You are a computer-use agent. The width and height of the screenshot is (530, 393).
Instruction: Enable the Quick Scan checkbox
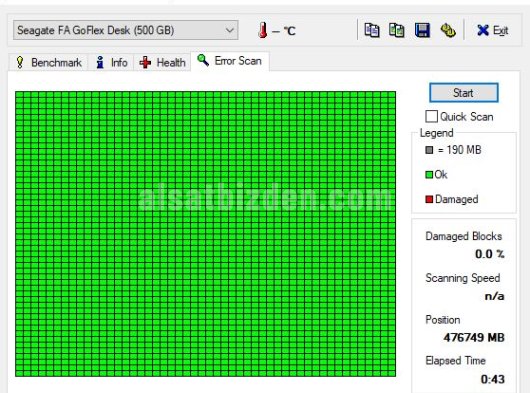[431, 117]
